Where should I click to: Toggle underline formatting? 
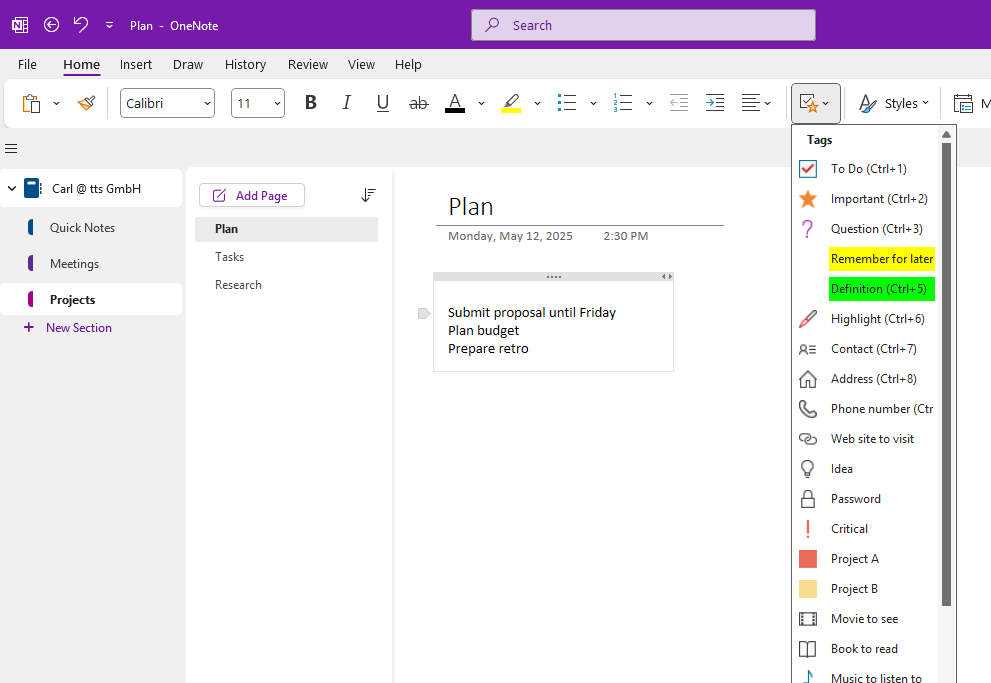click(382, 102)
